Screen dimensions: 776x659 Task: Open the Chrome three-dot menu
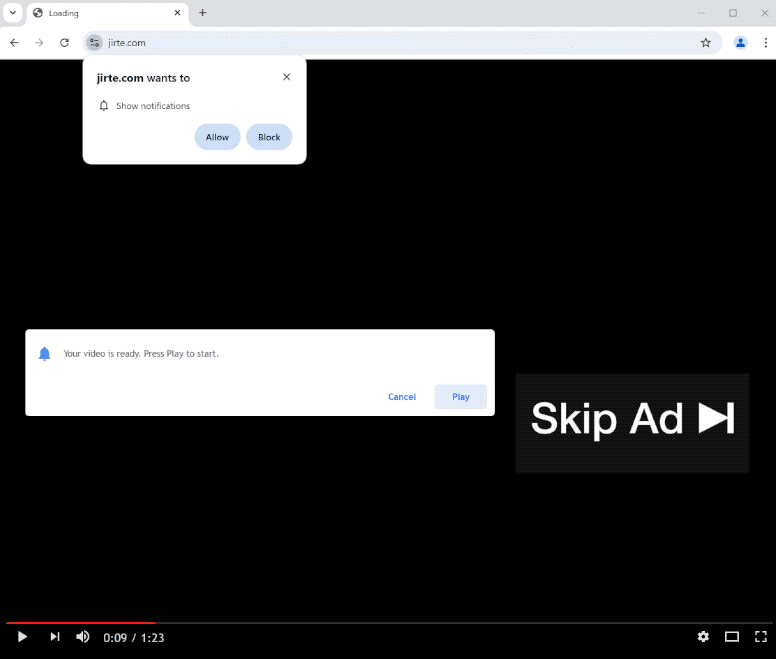766,43
